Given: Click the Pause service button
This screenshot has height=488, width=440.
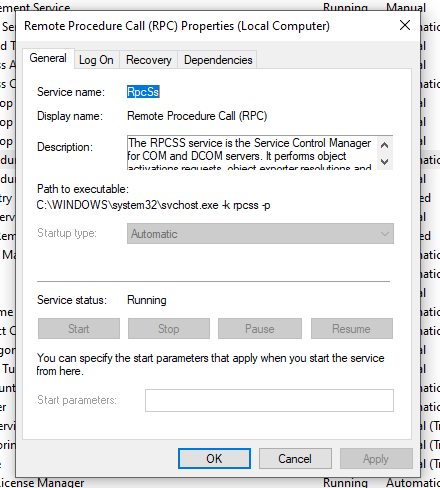Looking at the screenshot, I should point(260,329).
